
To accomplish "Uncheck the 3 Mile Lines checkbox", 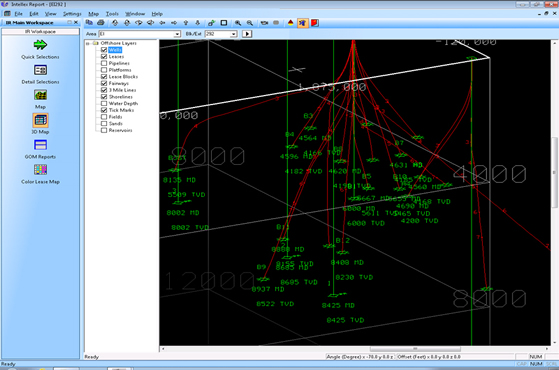I will 104,90.
